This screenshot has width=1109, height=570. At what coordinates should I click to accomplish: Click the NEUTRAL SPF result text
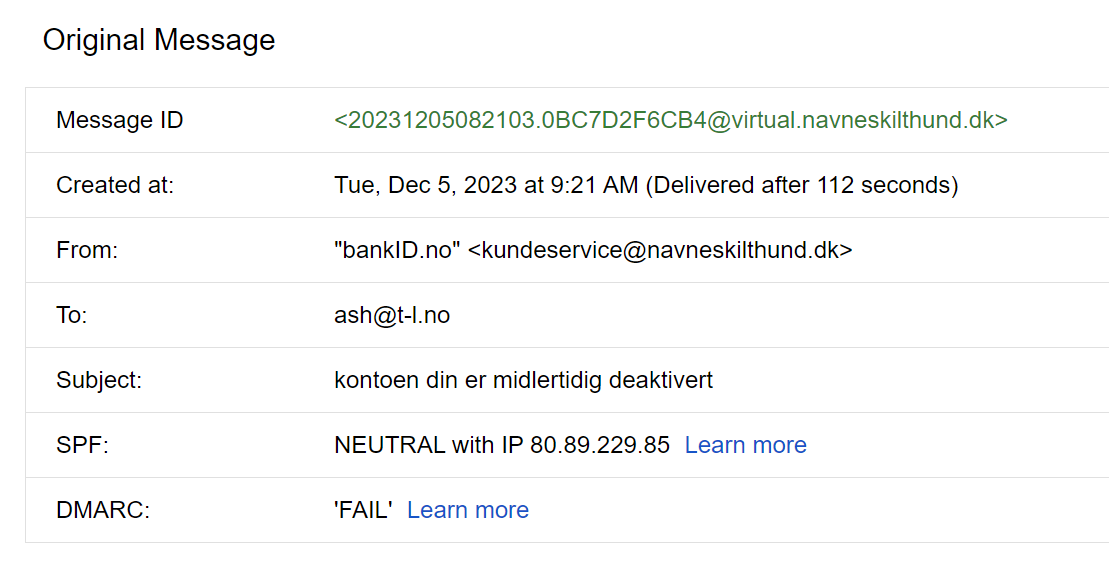click(390, 445)
